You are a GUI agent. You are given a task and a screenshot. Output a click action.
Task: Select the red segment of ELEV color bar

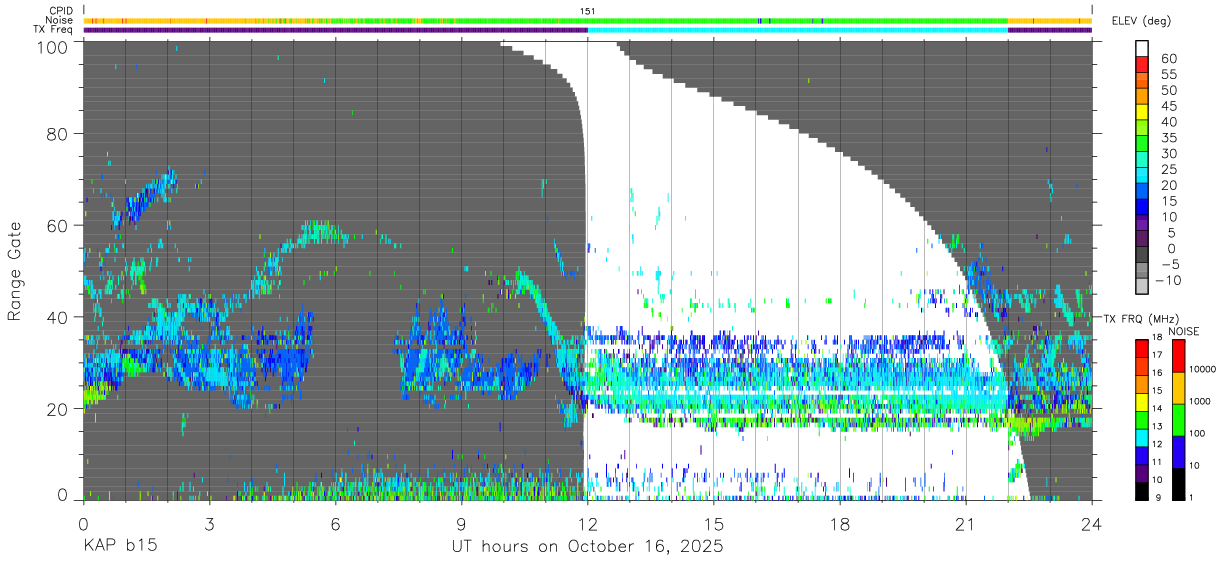pos(1143,64)
